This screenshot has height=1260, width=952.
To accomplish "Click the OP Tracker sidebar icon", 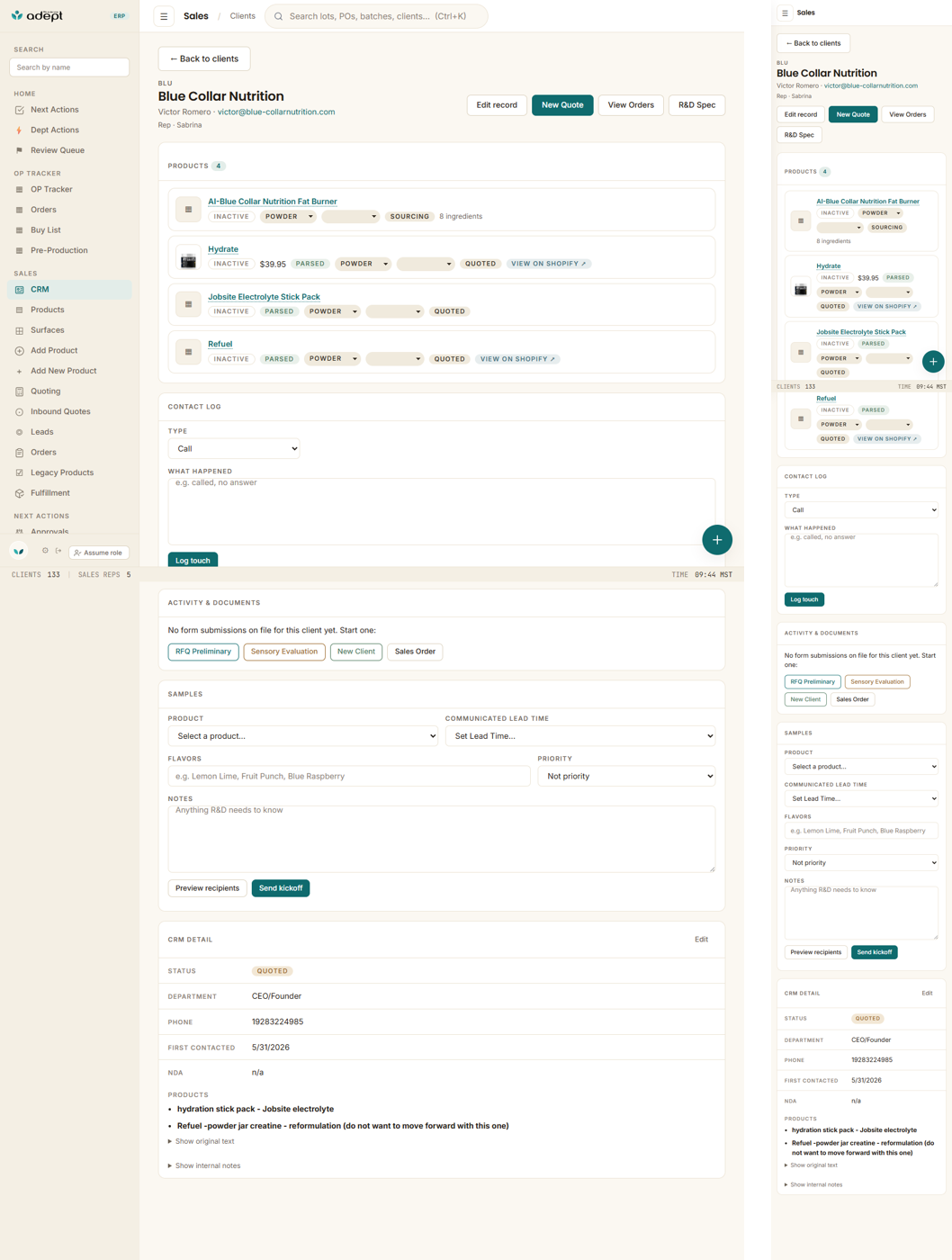I will point(19,190).
